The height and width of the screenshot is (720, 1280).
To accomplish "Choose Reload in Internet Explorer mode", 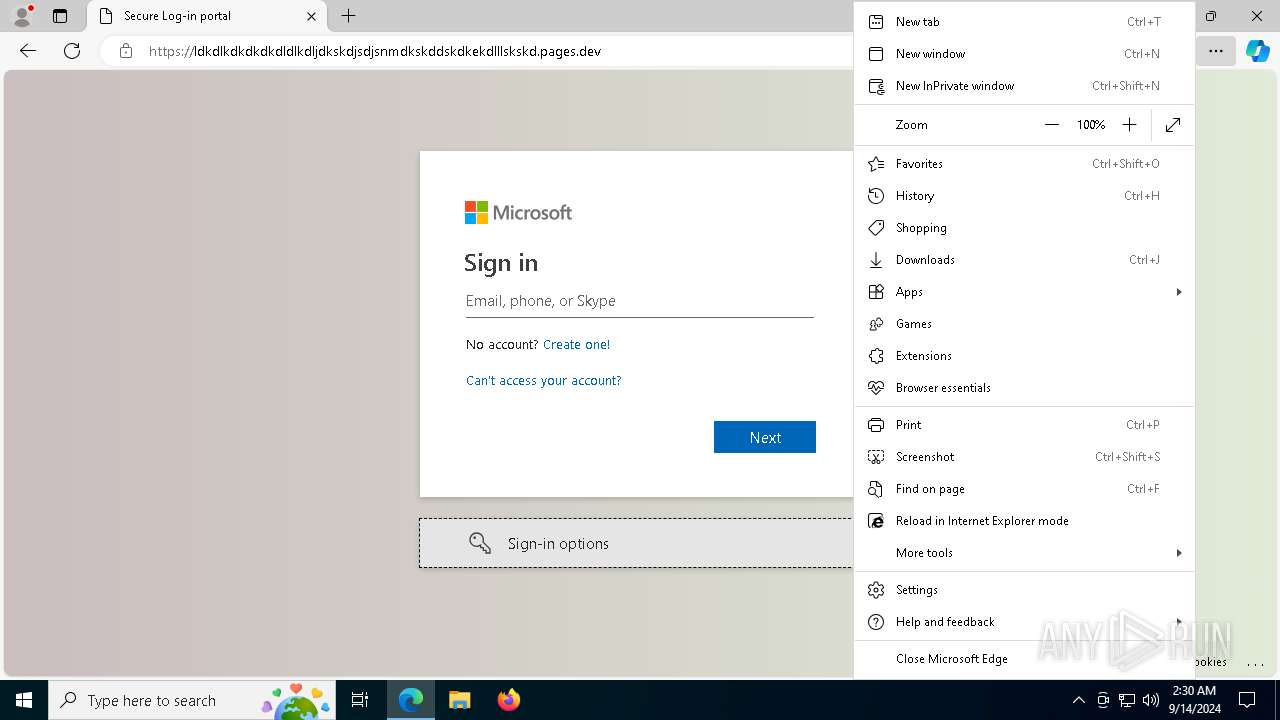I will click(x=1024, y=521).
